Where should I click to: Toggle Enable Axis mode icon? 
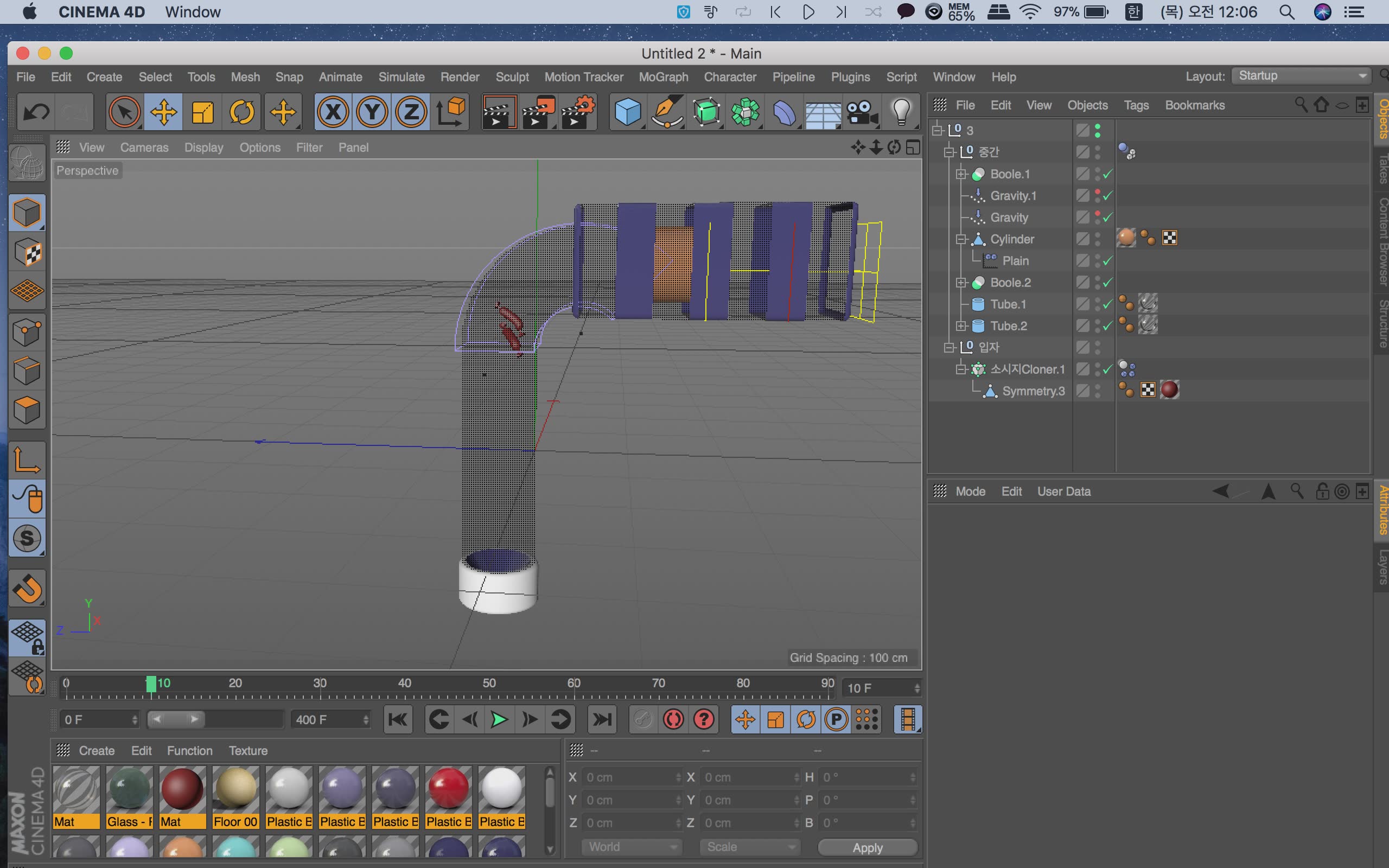point(27,460)
